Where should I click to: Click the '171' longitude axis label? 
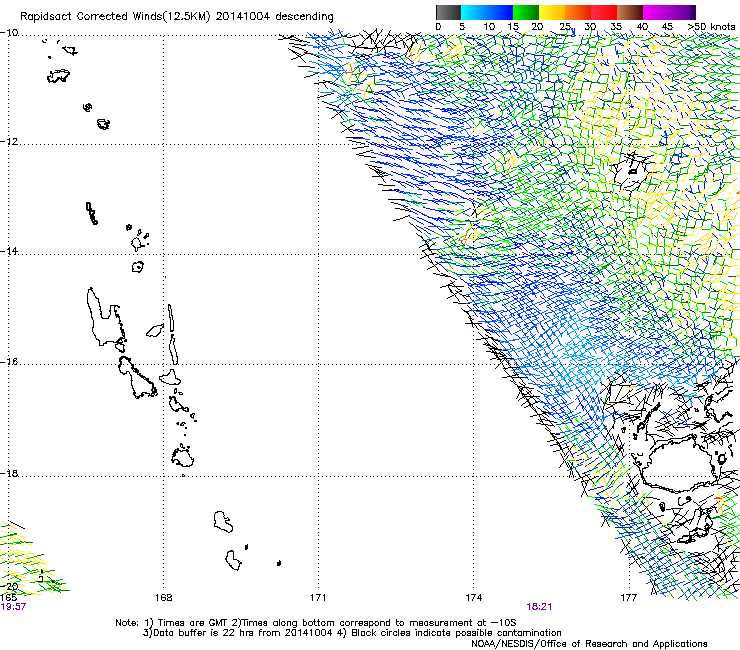[318, 598]
